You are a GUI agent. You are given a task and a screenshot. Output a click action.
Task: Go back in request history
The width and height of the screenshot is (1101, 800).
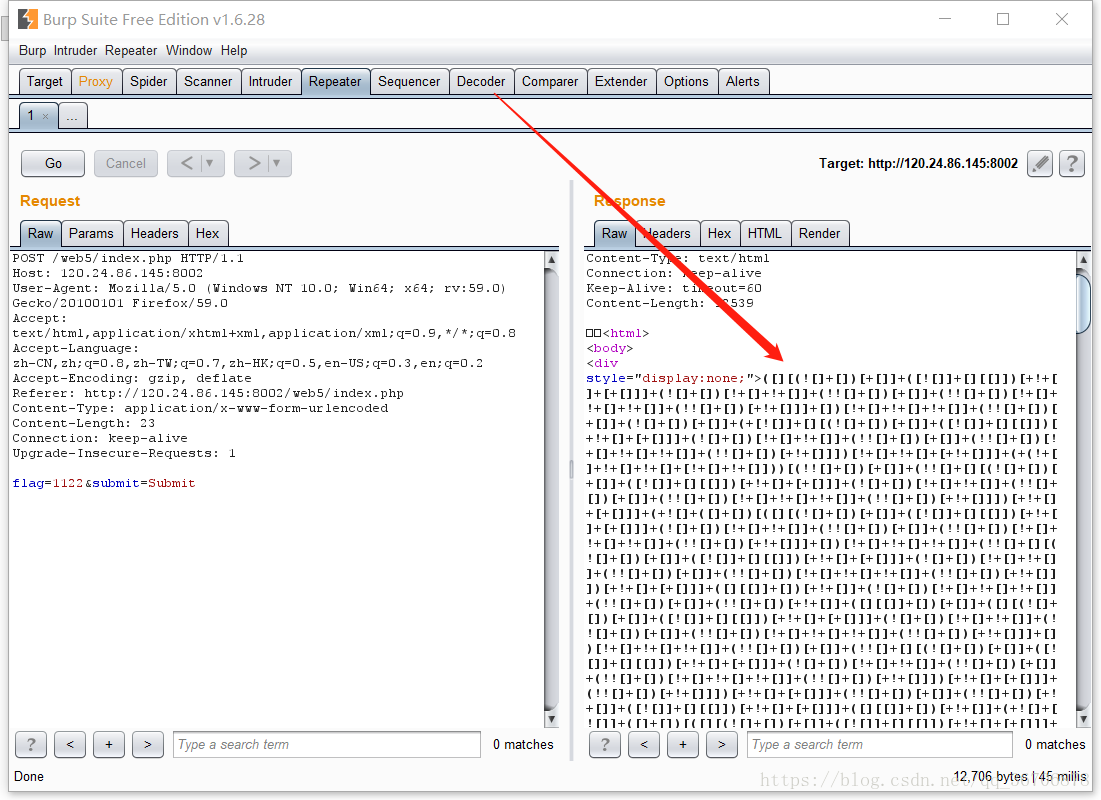pos(185,164)
